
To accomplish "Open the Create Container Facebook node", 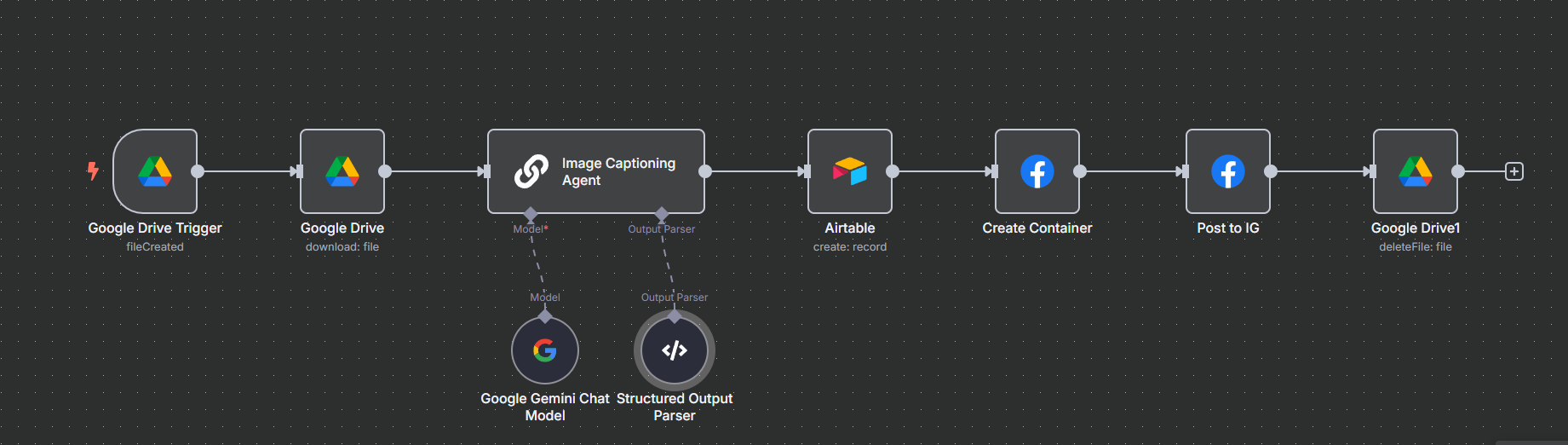I will 1037,171.
